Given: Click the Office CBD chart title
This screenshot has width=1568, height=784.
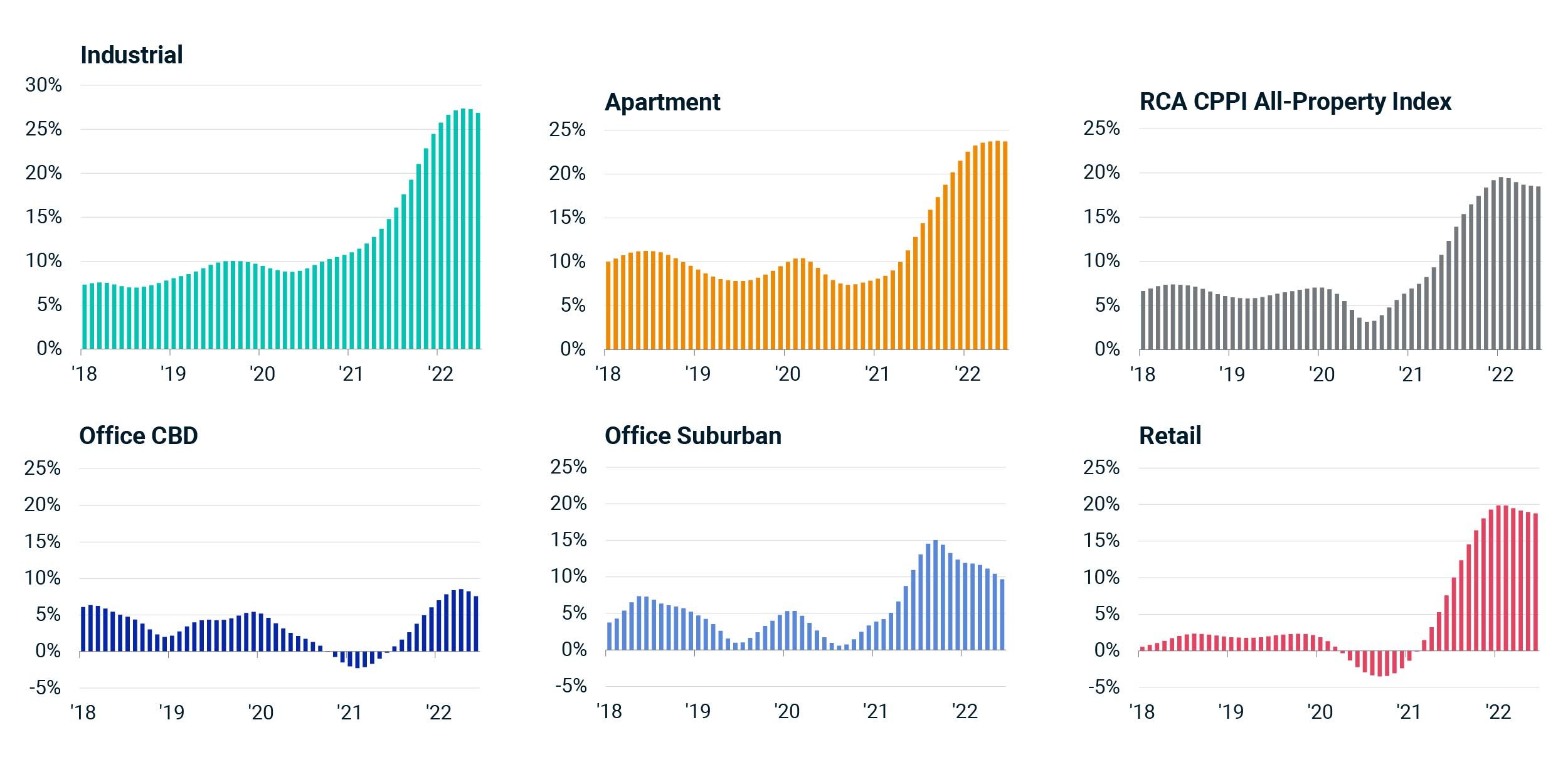Looking at the screenshot, I should tap(139, 436).
